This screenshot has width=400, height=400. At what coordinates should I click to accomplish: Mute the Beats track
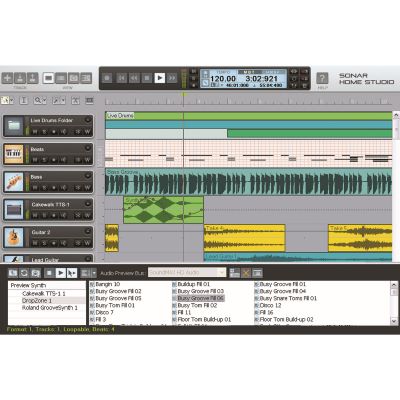[35, 160]
